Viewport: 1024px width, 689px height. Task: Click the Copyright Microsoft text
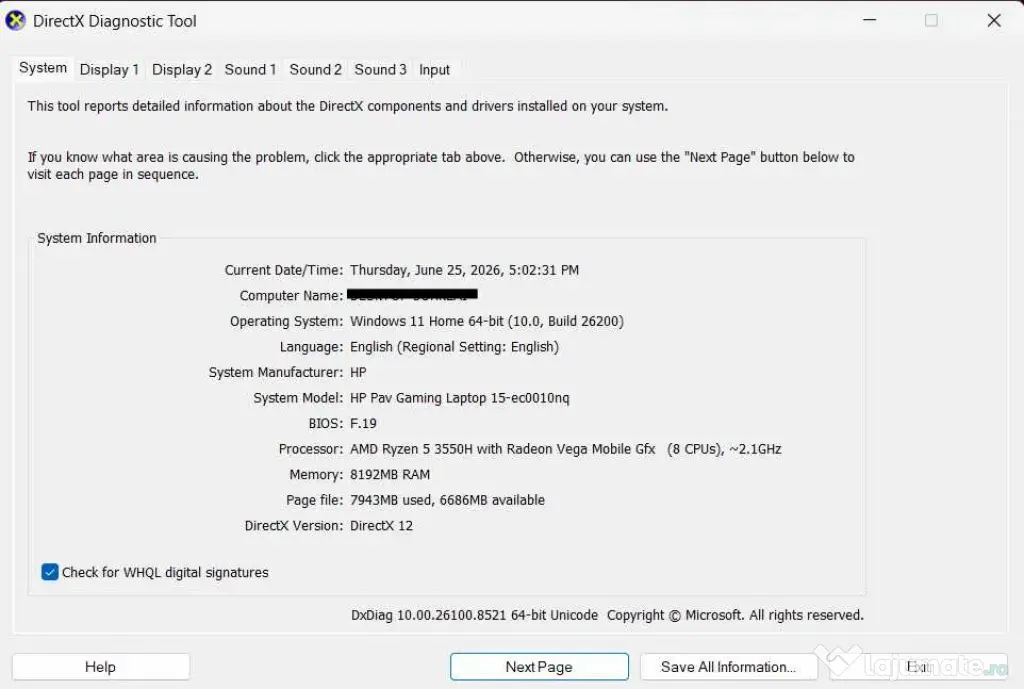pos(735,615)
